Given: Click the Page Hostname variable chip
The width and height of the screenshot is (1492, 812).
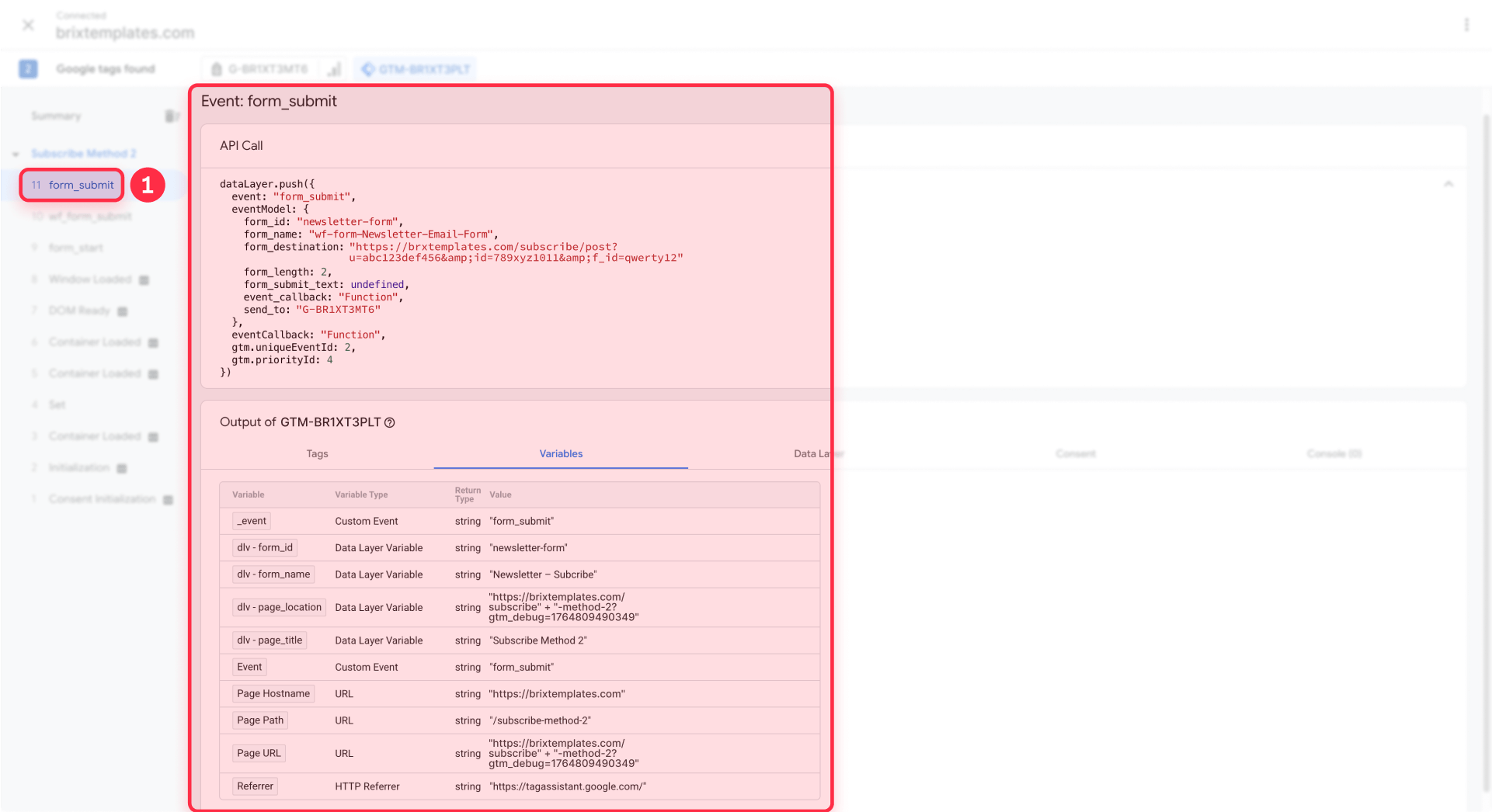Looking at the screenshot, I should pyautogui.click(x=273, y=694).
